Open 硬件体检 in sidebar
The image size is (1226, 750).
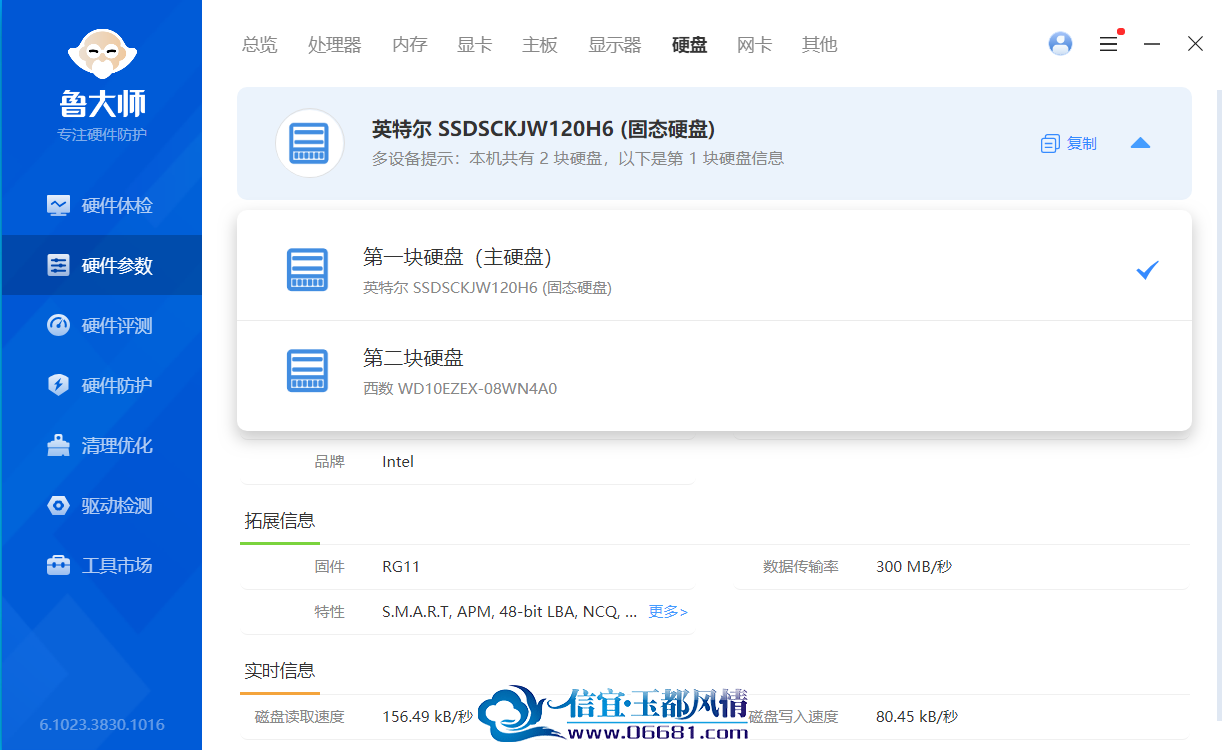click(x=101, y=206)
